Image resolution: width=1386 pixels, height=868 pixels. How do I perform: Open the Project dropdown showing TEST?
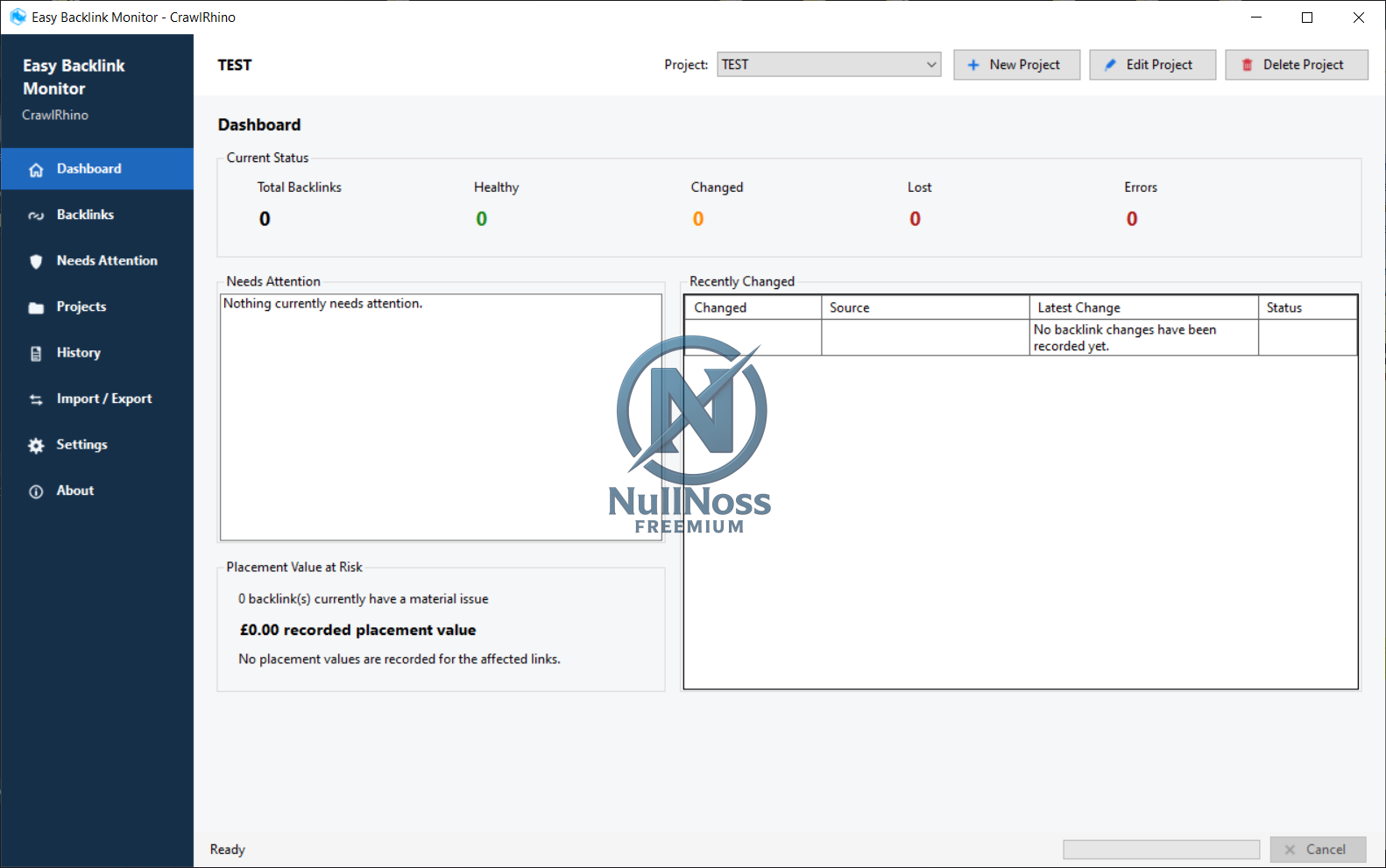829,65
